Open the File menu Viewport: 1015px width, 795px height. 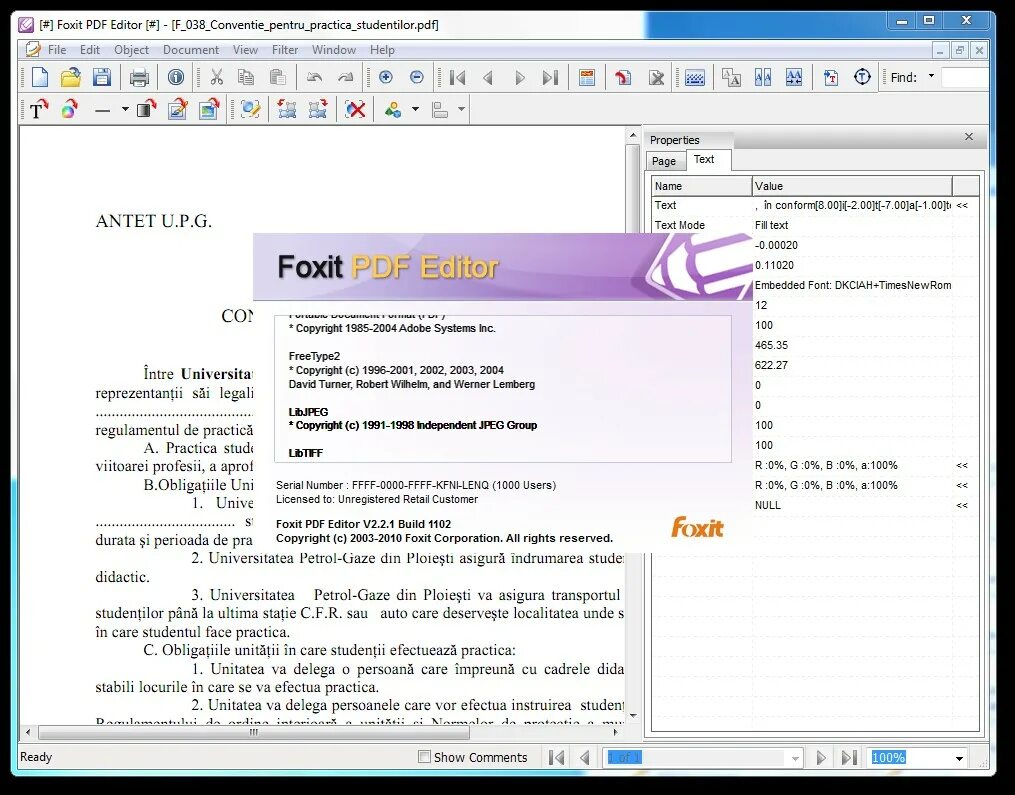[x=57, y=50]
